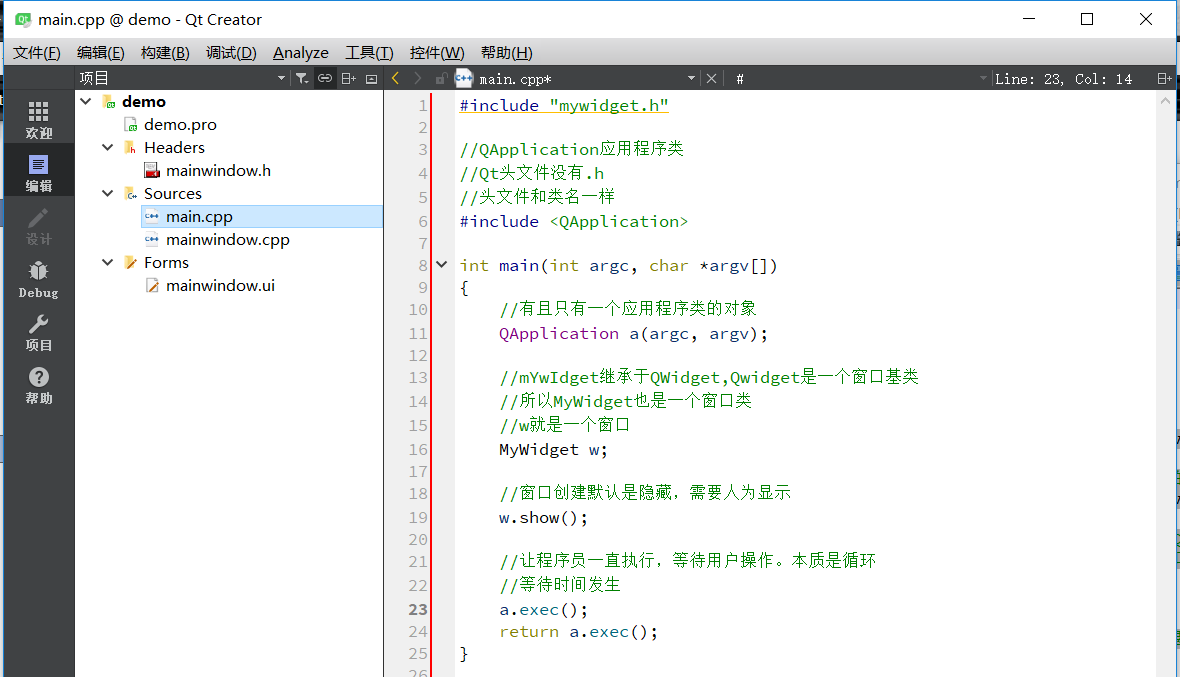Select the Forms folder label

[x=166, y=263]
